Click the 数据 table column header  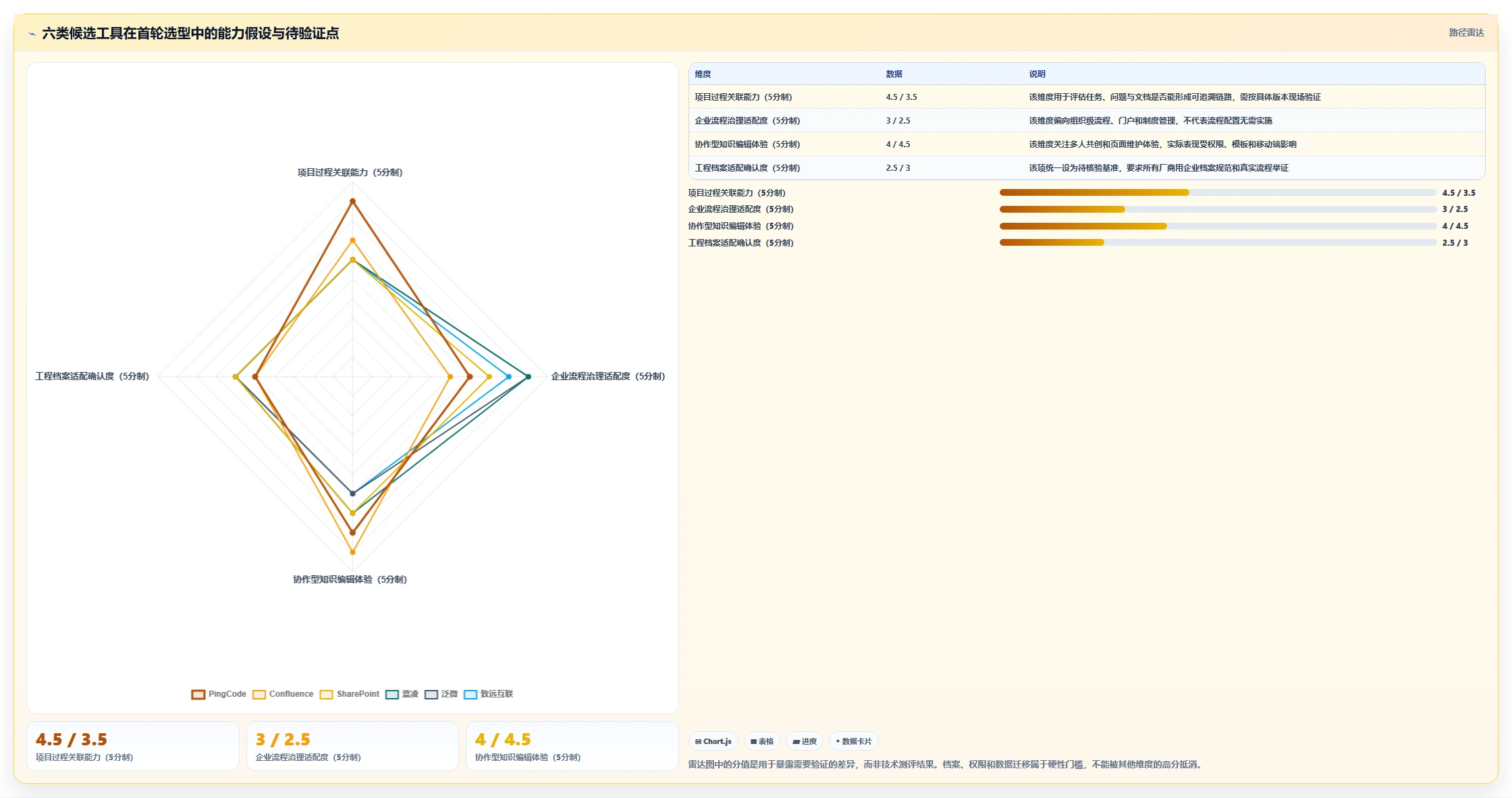click(894, 74)
